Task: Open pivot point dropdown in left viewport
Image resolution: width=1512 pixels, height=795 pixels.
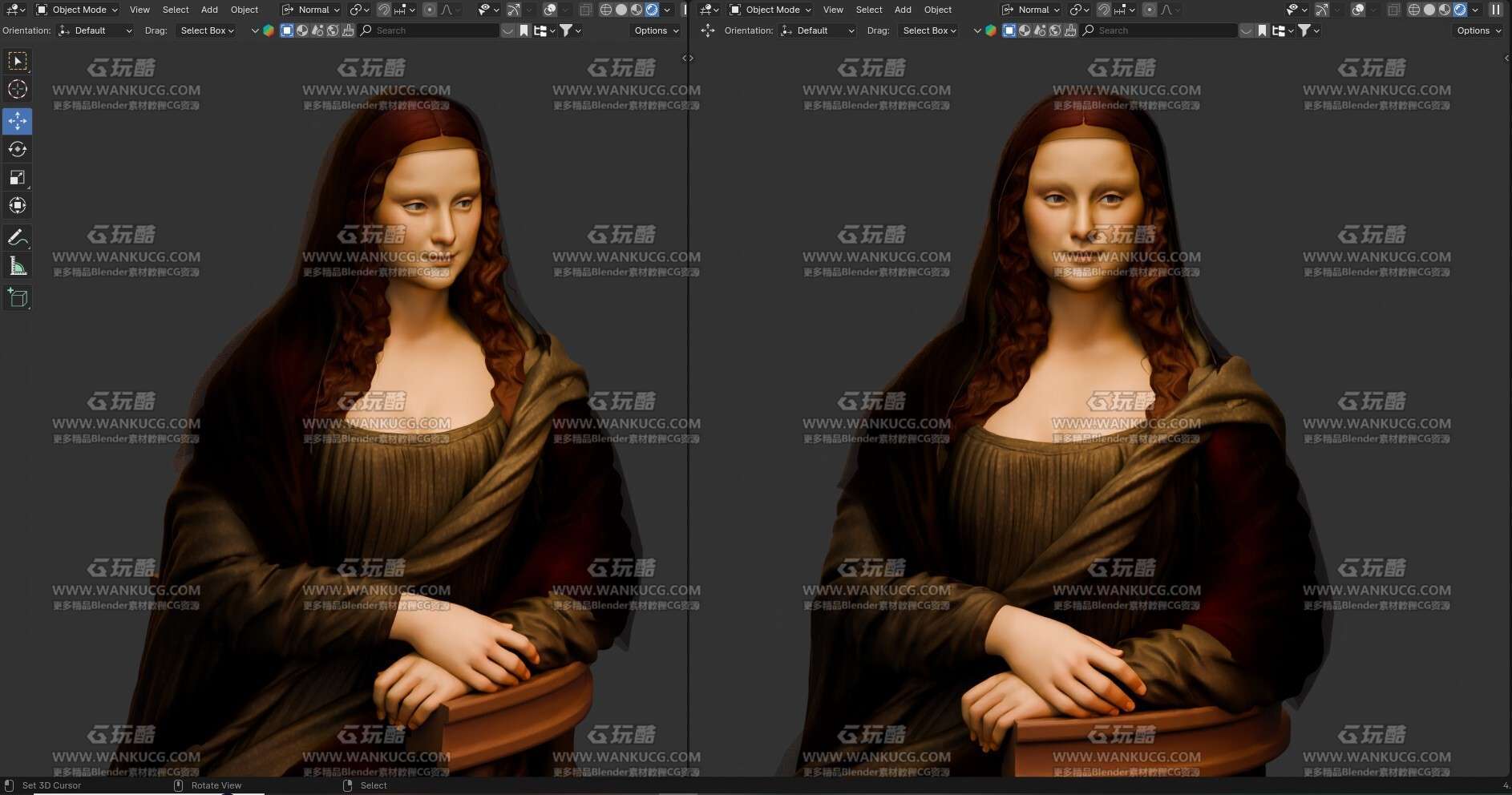Action: (359, 10)
